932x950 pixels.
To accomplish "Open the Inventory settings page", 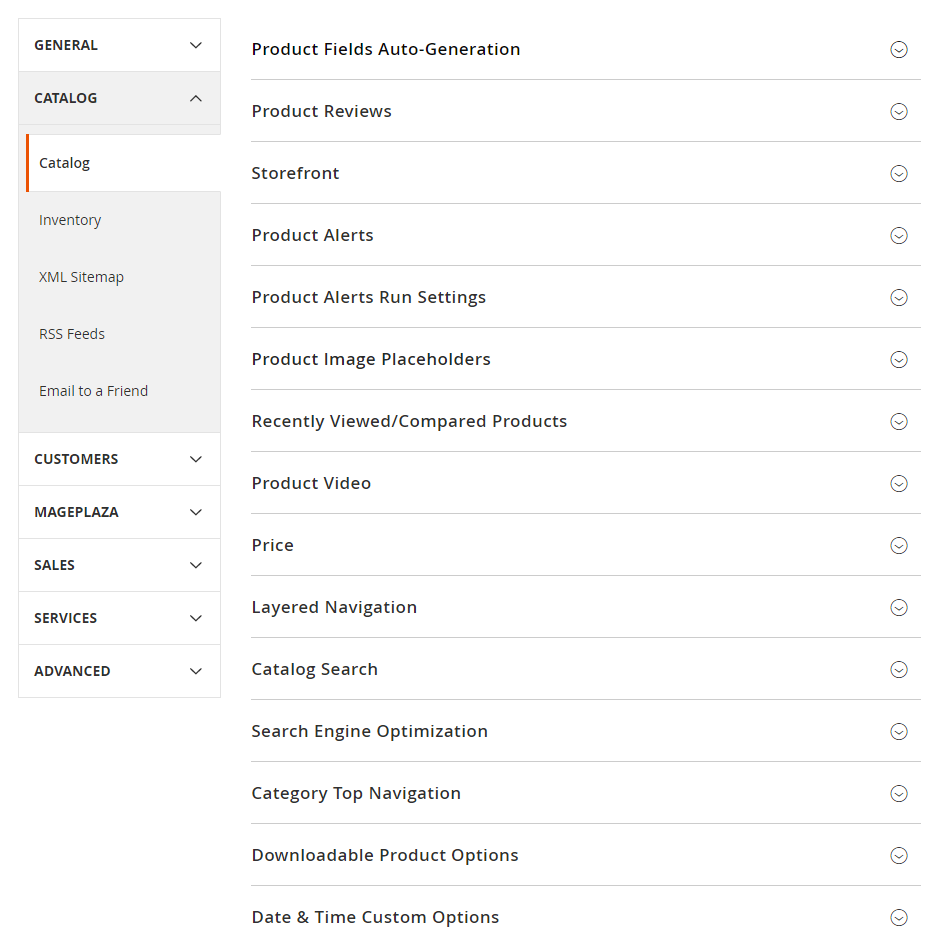I will tap(70, 220).
